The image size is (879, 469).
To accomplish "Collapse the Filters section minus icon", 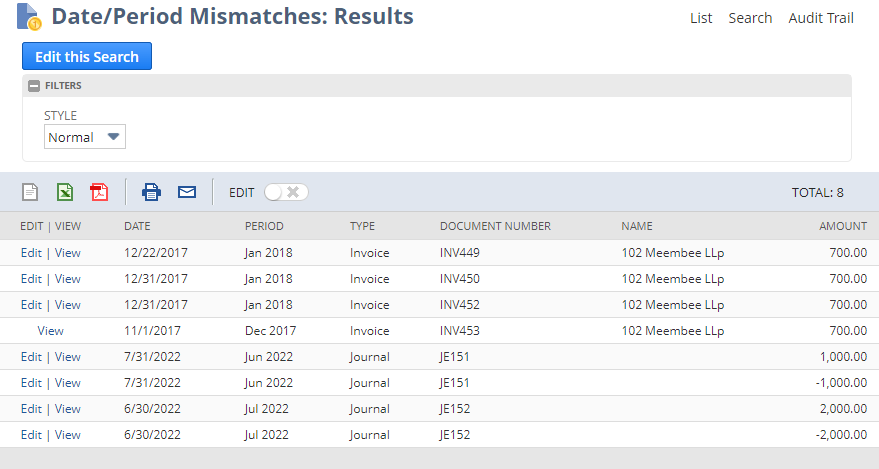I will (x=34, y=86).
